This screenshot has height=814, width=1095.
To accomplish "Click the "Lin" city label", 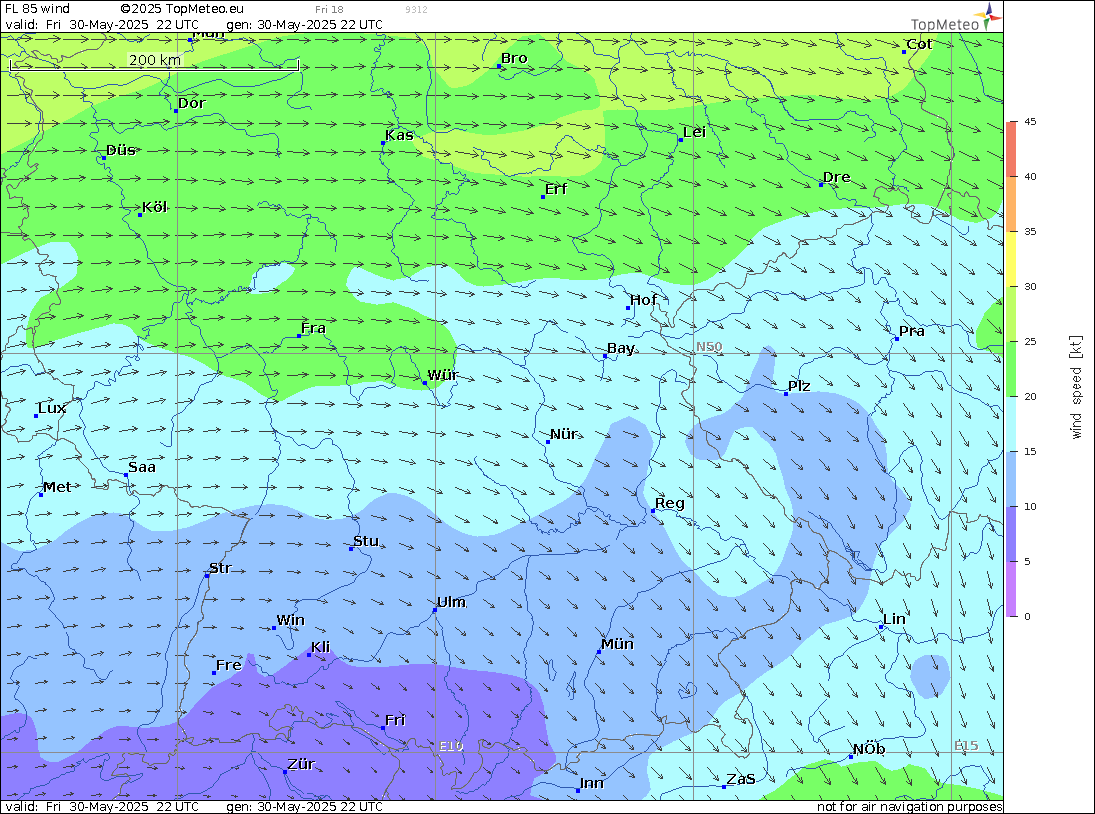I will 895,619.
